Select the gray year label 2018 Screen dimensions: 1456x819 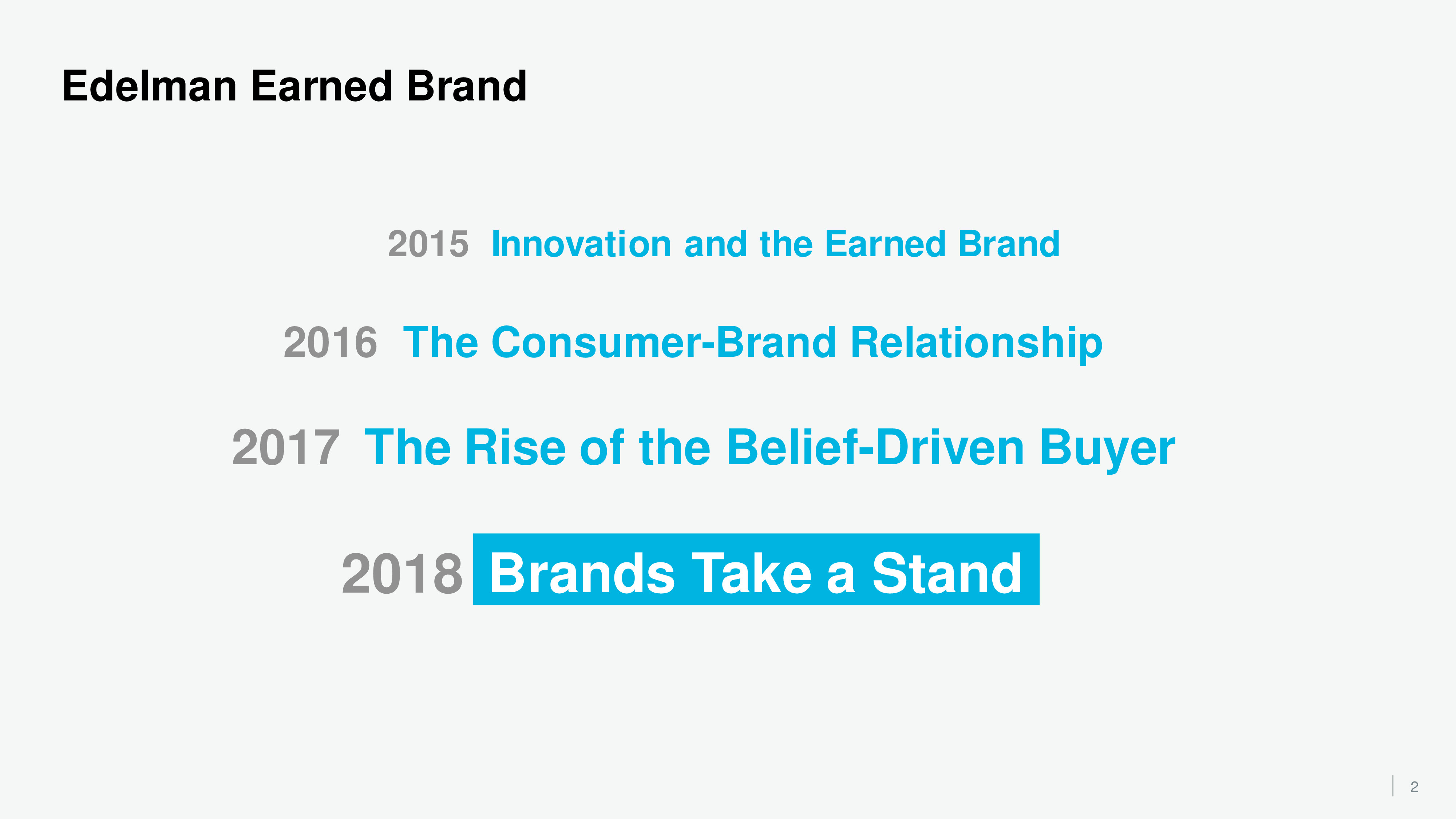pyautogui.click(x=402, y=574)
